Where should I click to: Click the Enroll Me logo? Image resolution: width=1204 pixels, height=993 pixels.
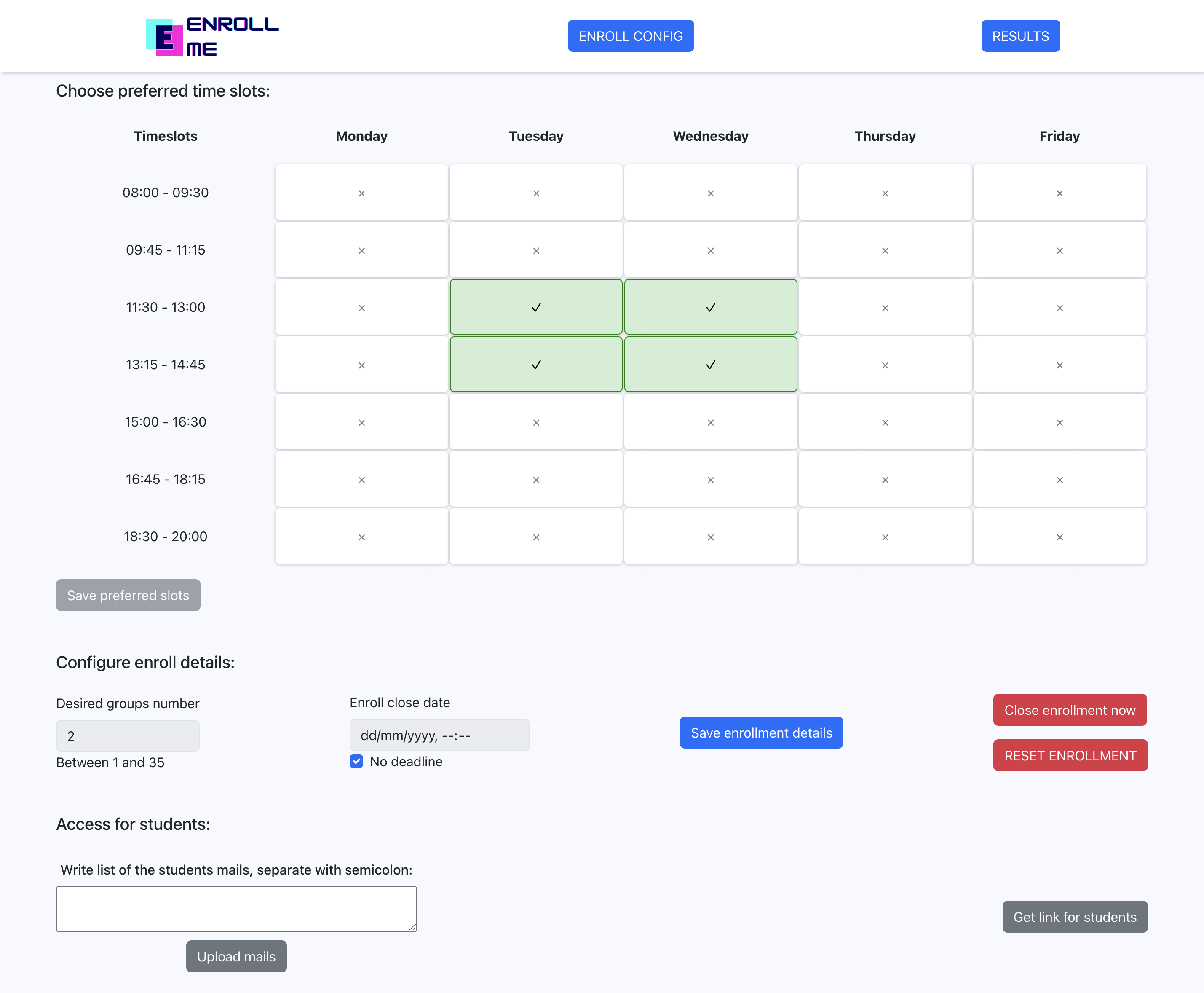(212, 37)
